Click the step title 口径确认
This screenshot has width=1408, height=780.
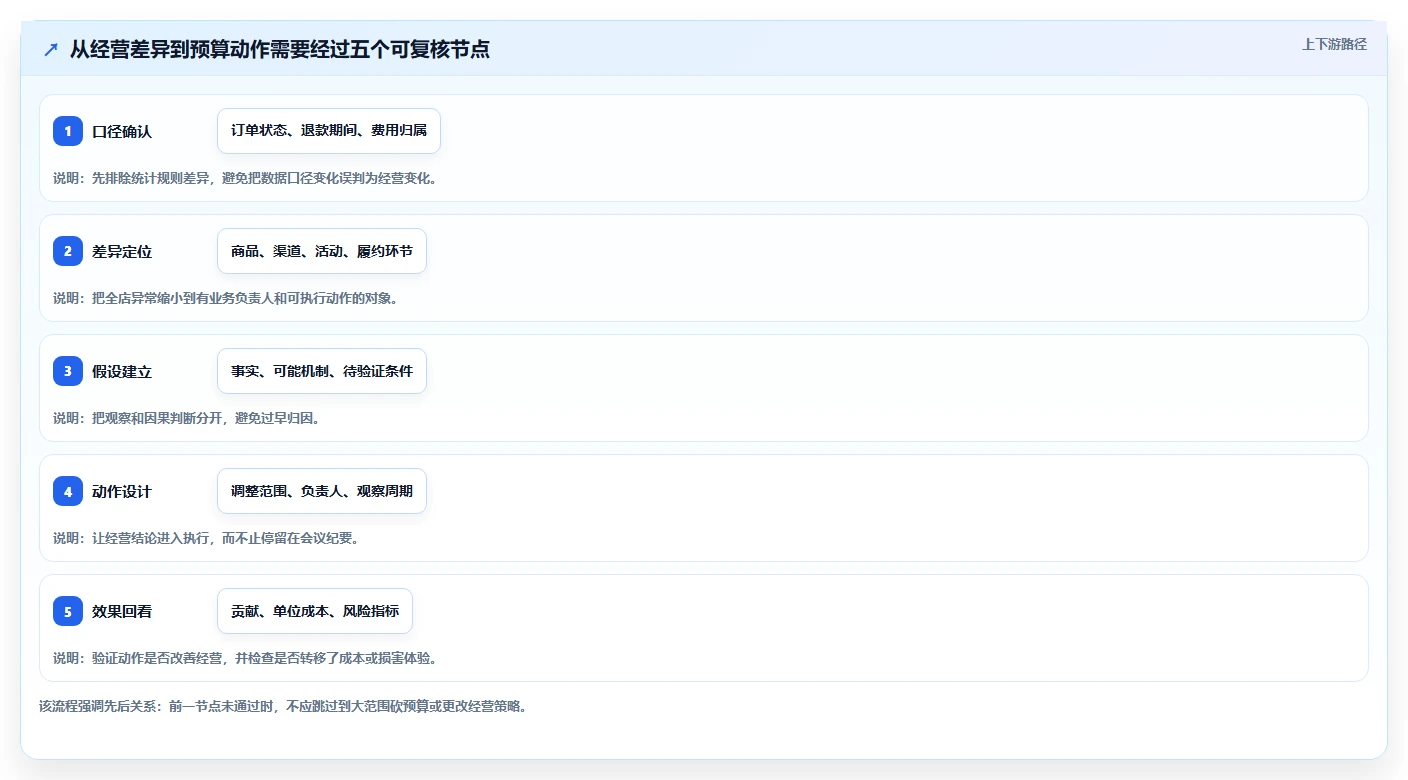(122, 131)
